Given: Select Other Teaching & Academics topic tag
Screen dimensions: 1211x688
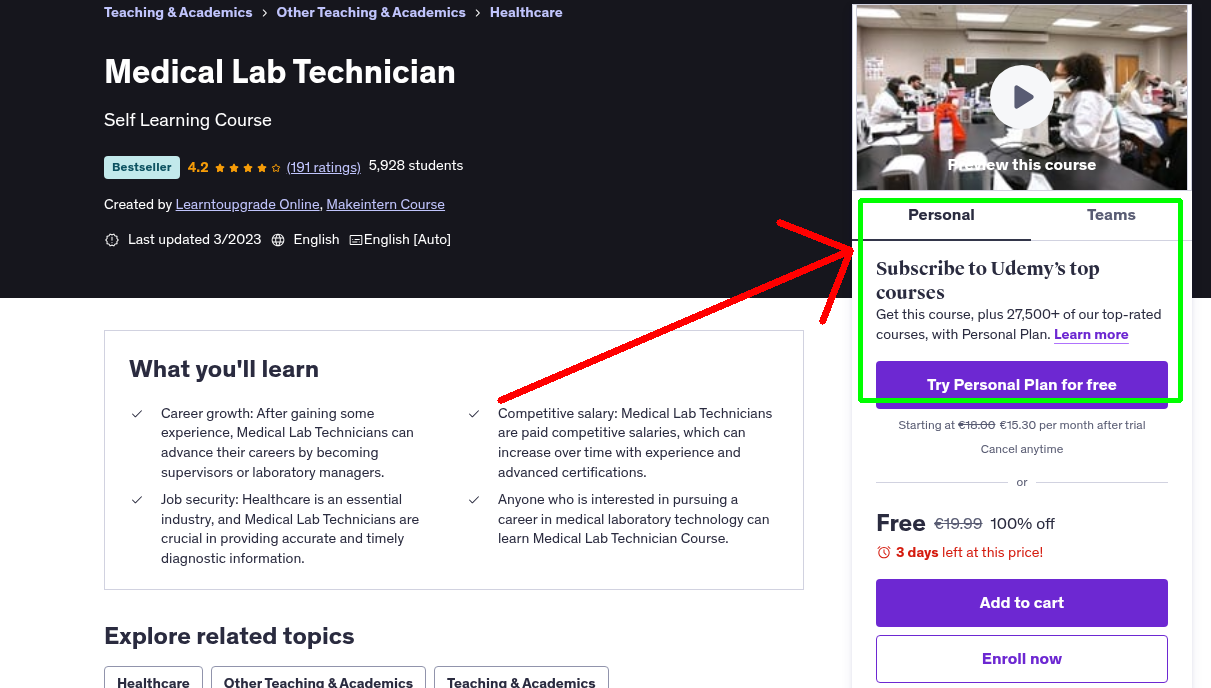Looking at the screenshot, I should (318, 680).
